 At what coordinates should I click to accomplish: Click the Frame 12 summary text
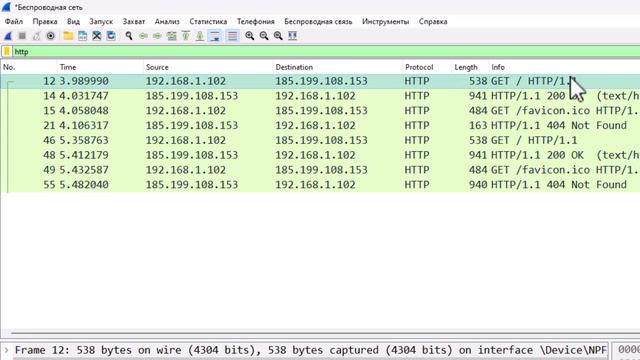(x=311, y=350)
